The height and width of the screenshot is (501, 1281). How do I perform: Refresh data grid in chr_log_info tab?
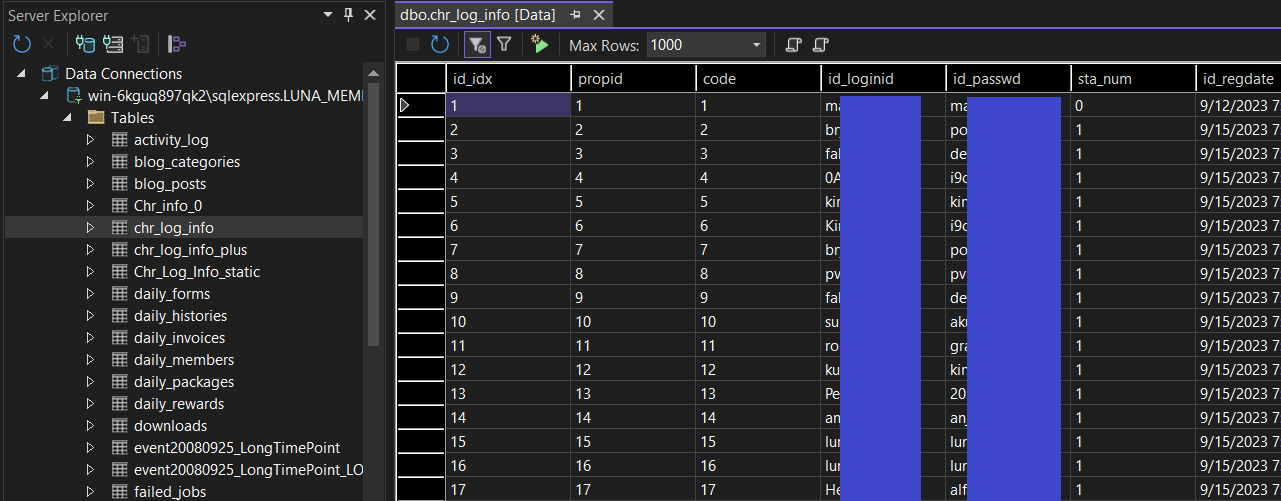click(440, 44)
